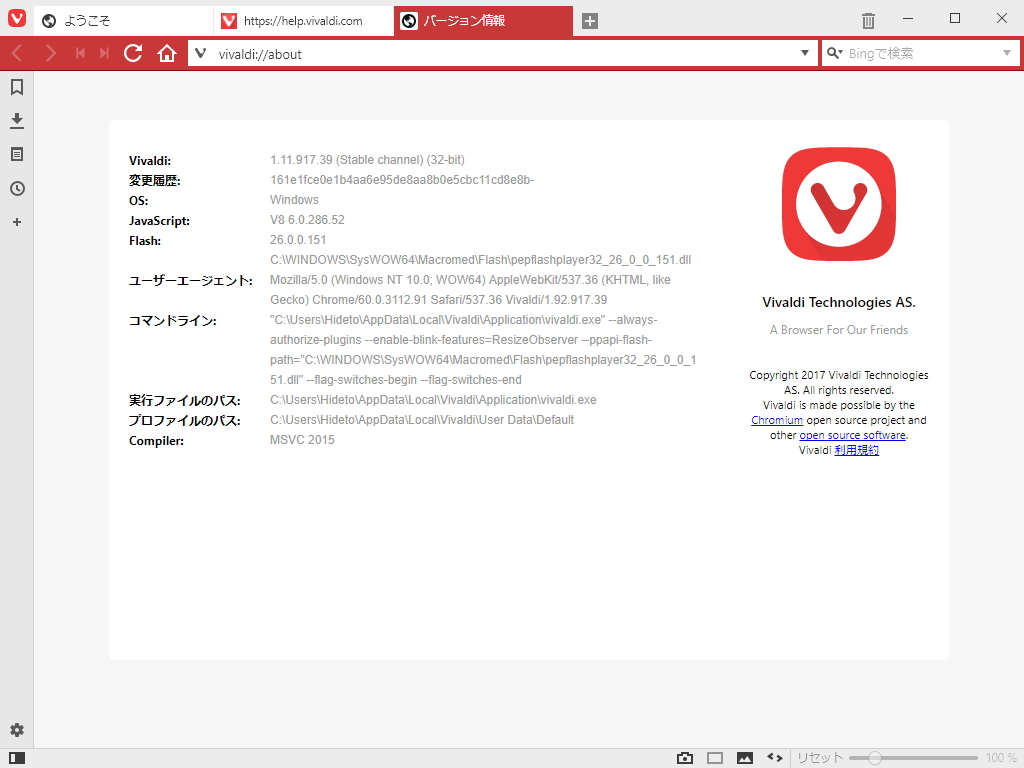Open the address bar history dropdown
The width and height of the screenshot is (1024, 768).
coord(806,53)
